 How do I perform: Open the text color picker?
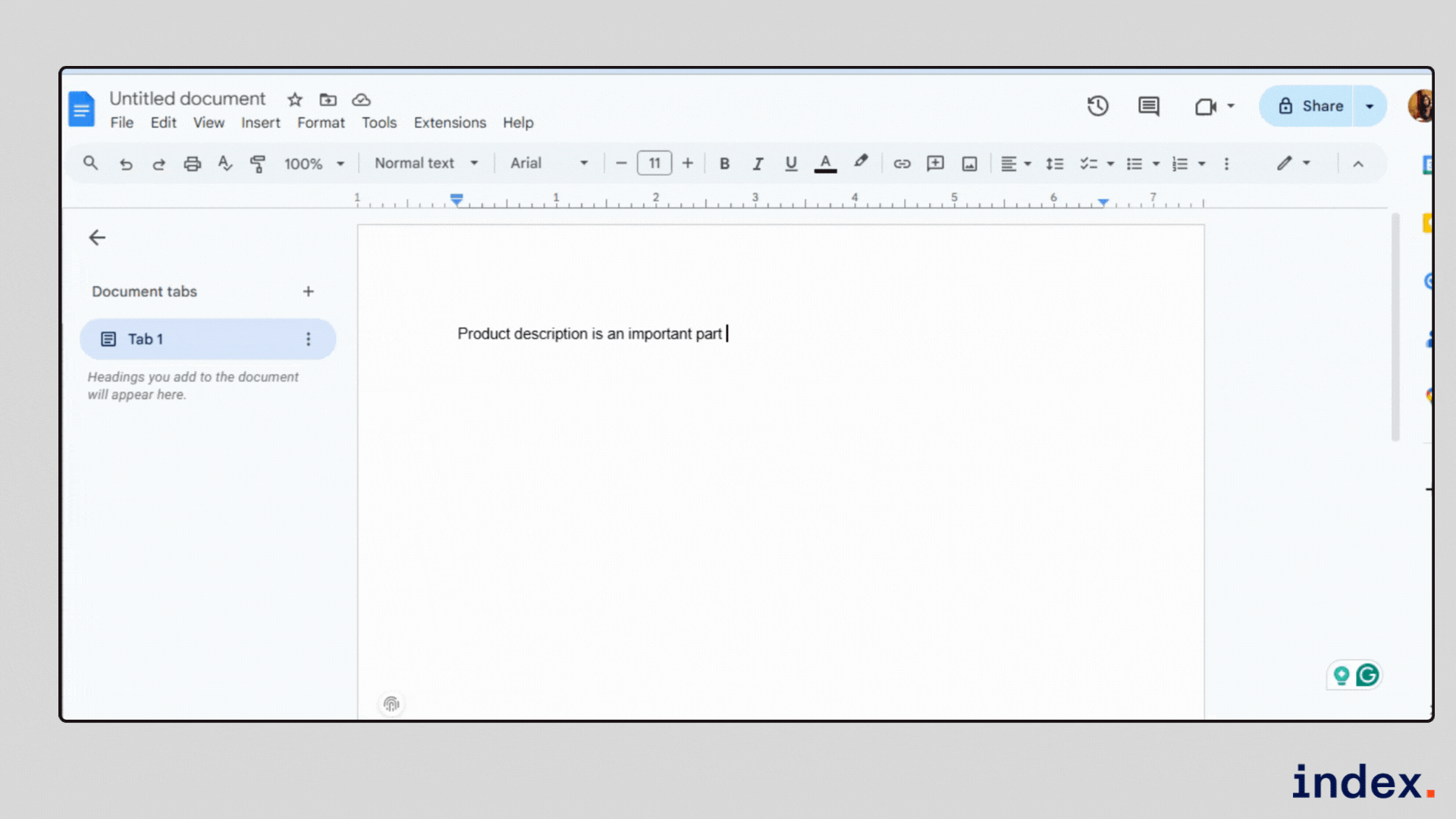(825, 164)
